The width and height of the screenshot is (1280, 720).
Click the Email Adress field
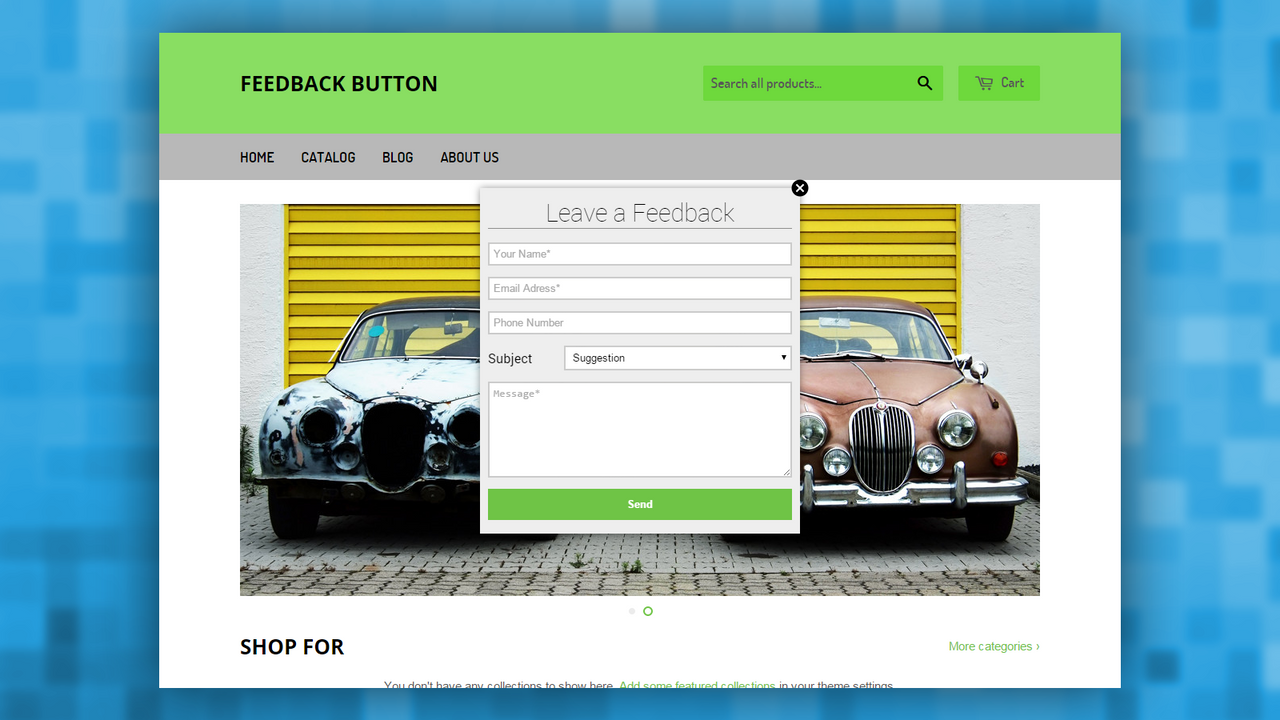(x=640, y=288)
